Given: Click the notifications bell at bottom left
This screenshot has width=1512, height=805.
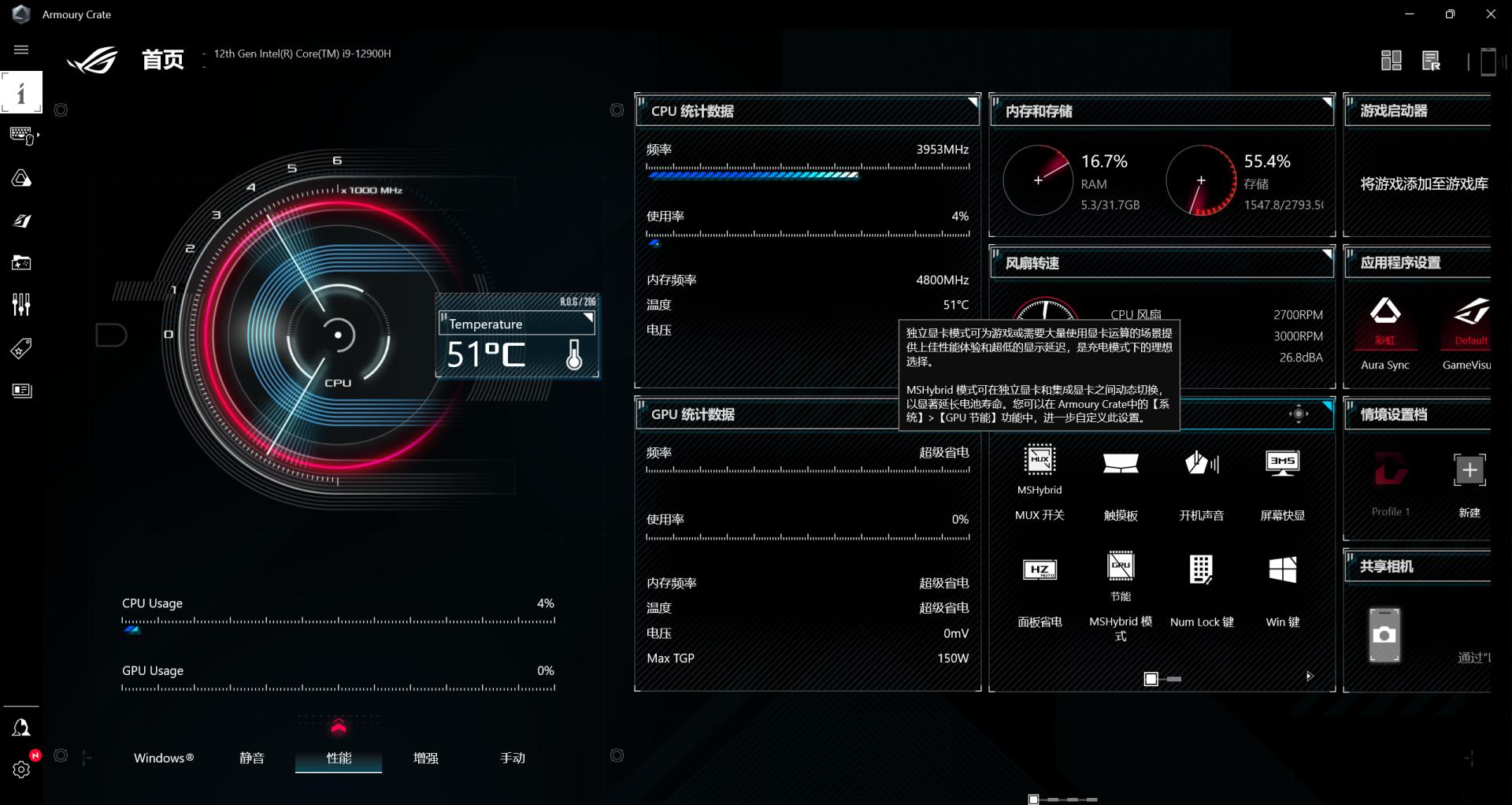Looking at the screenshot, I should [21, 727].
